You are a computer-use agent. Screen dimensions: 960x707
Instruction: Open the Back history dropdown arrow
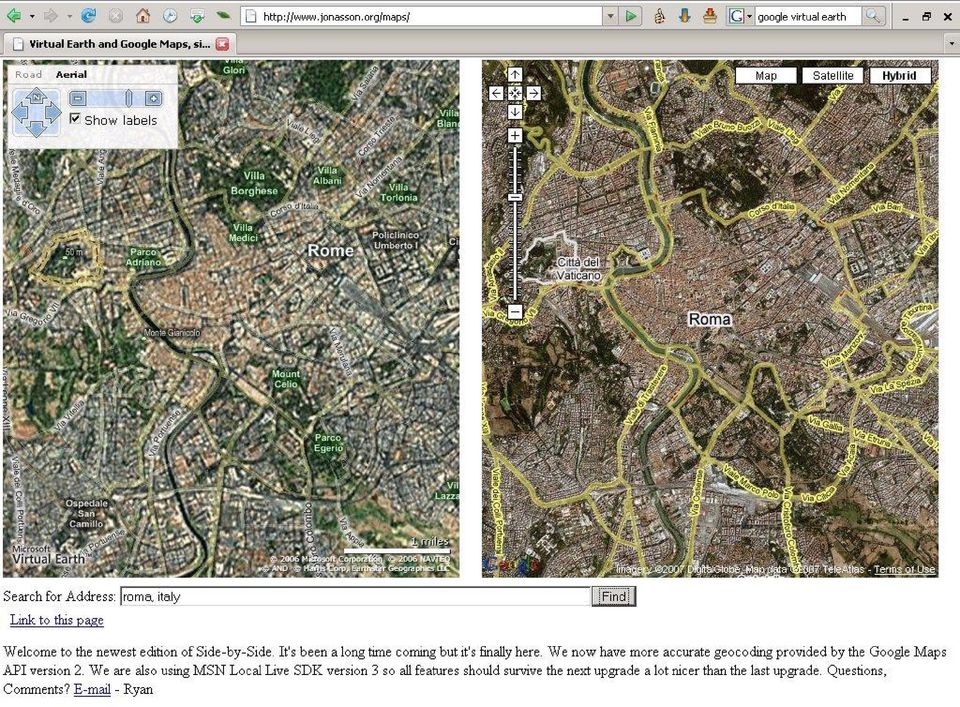click(32, 17)
